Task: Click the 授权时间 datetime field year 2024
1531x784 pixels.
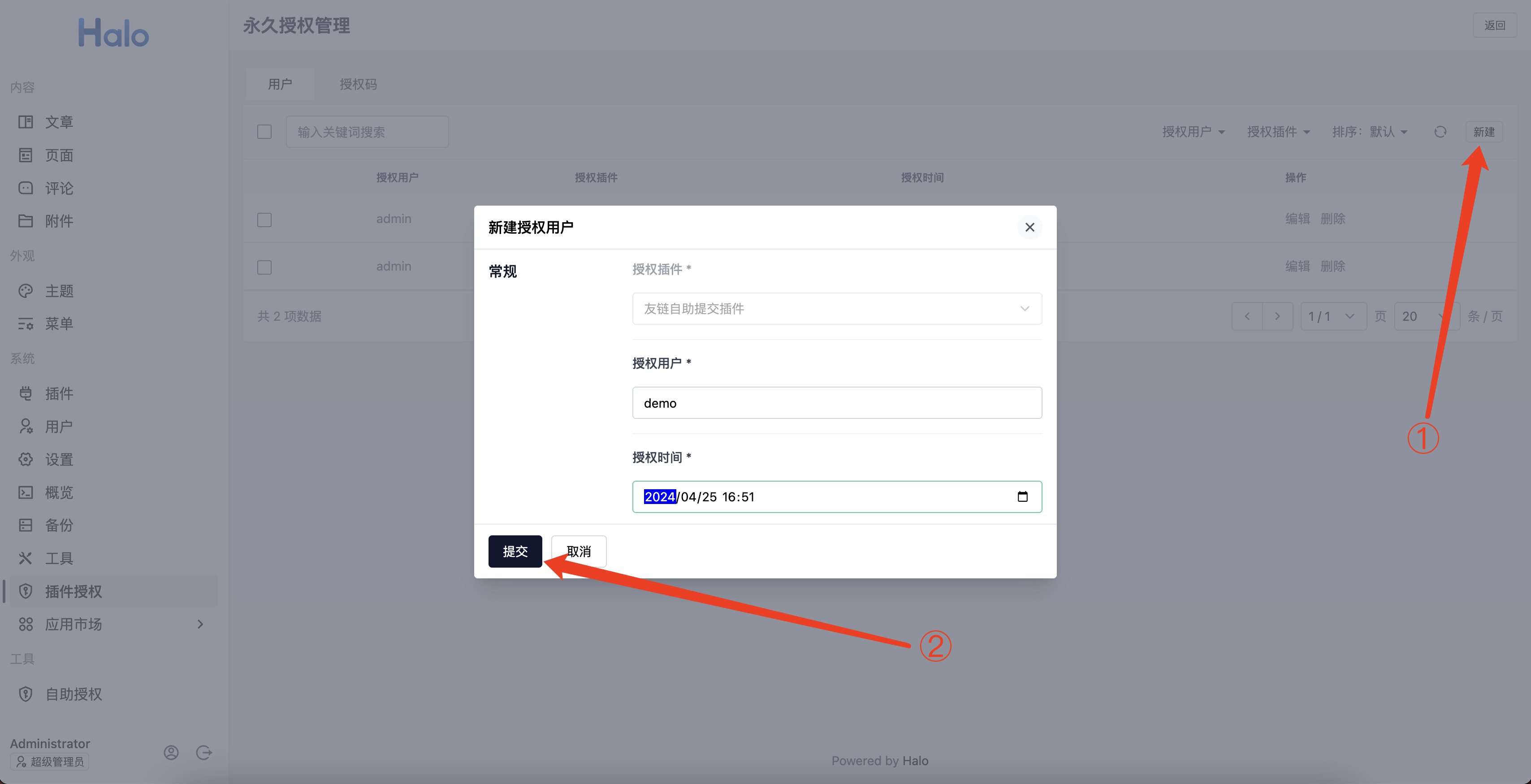Action: coord(660,496)
